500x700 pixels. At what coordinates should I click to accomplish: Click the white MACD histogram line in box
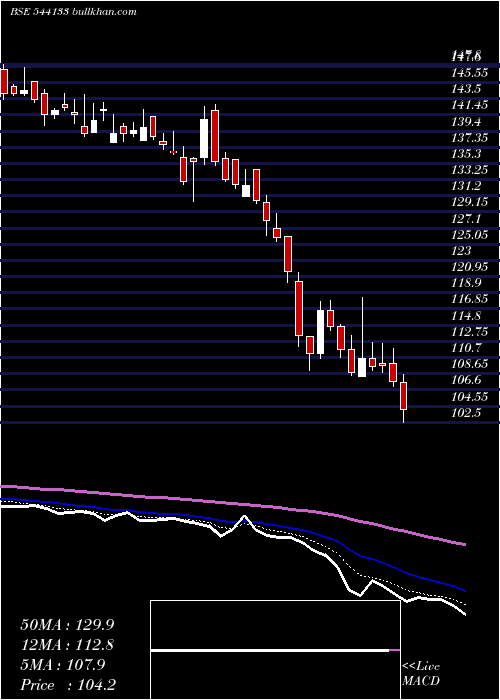(270, 650)
